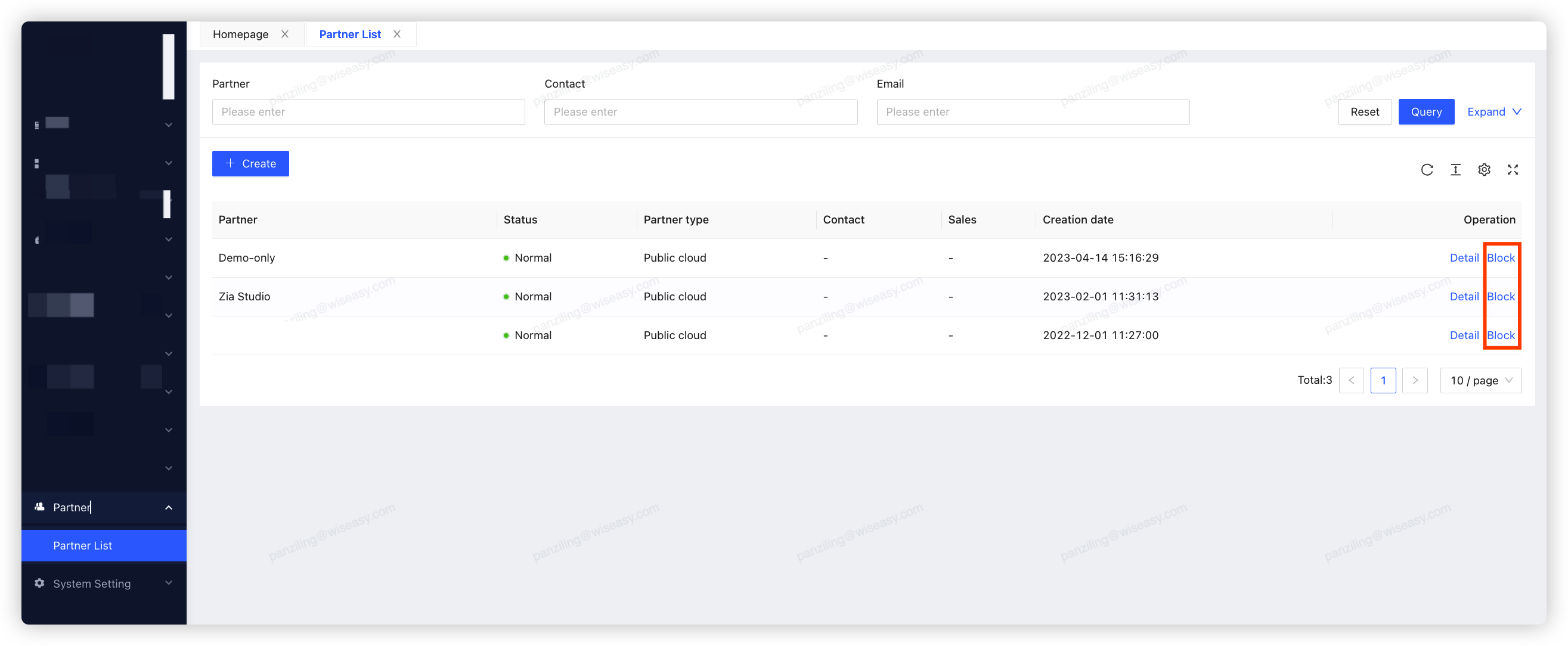Collapse the Partner sidebar menu chevron
The height and width of the screenshot is (646, 1568).
(x=169, y=507)
